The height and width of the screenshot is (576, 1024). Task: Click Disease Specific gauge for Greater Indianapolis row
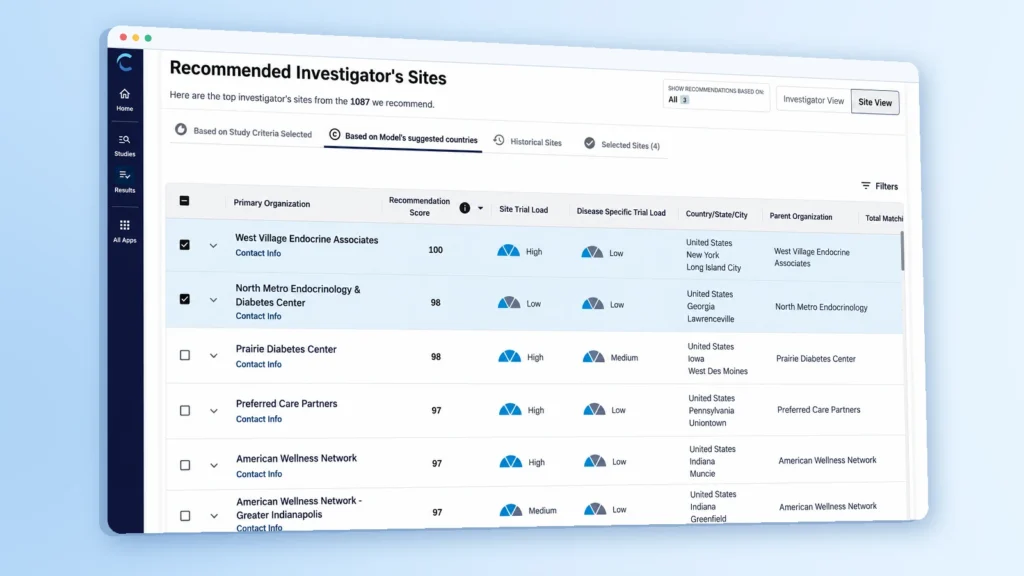coord(595,509)
